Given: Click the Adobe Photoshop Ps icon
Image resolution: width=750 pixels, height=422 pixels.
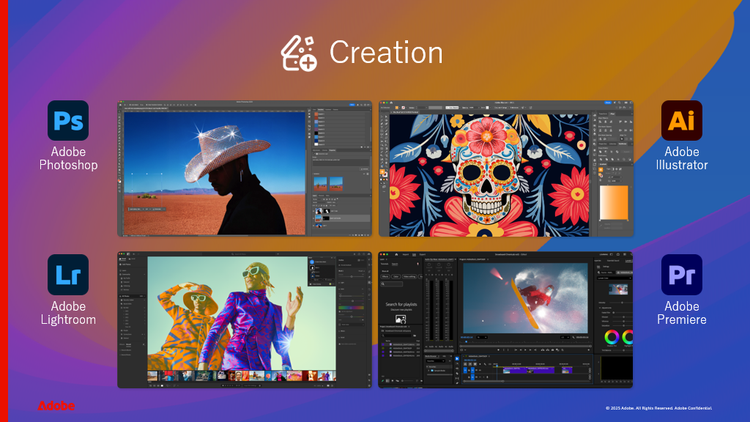Looking at the screenshot, I should pos(67,122).
